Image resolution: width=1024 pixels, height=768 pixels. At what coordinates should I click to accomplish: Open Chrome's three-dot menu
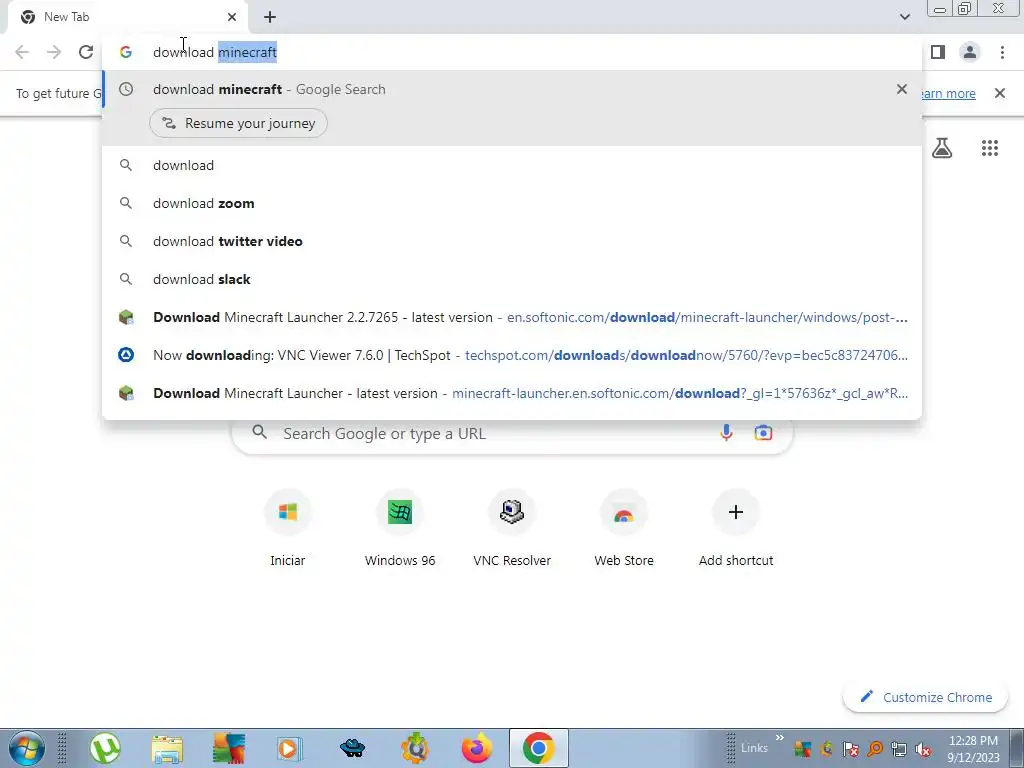tap(1002, 52)
